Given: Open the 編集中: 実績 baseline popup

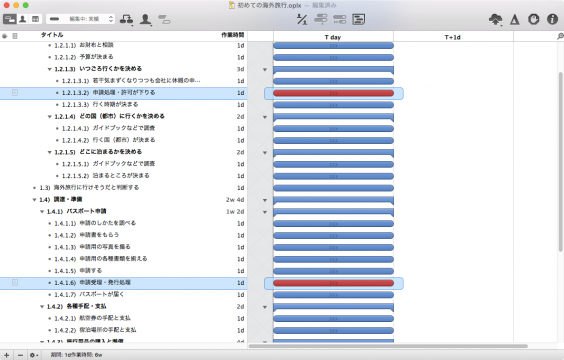Looking at the screenshot, I should point(81,19).
